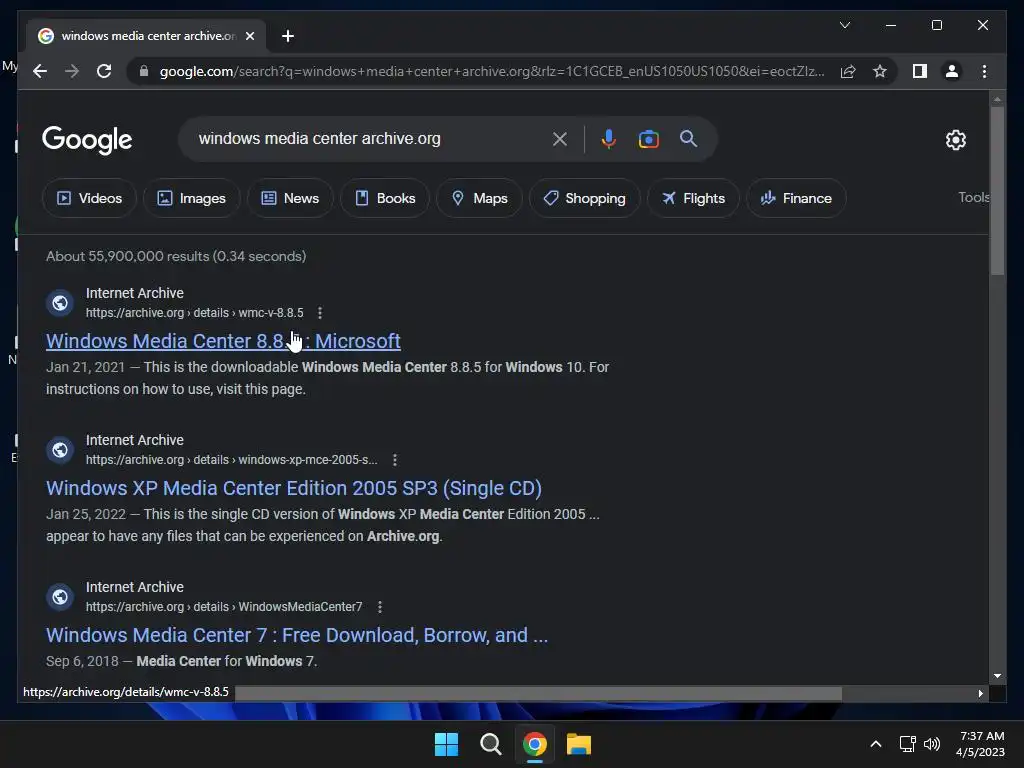
Task: Open the network status tray icon
Action: coord(907,744)
